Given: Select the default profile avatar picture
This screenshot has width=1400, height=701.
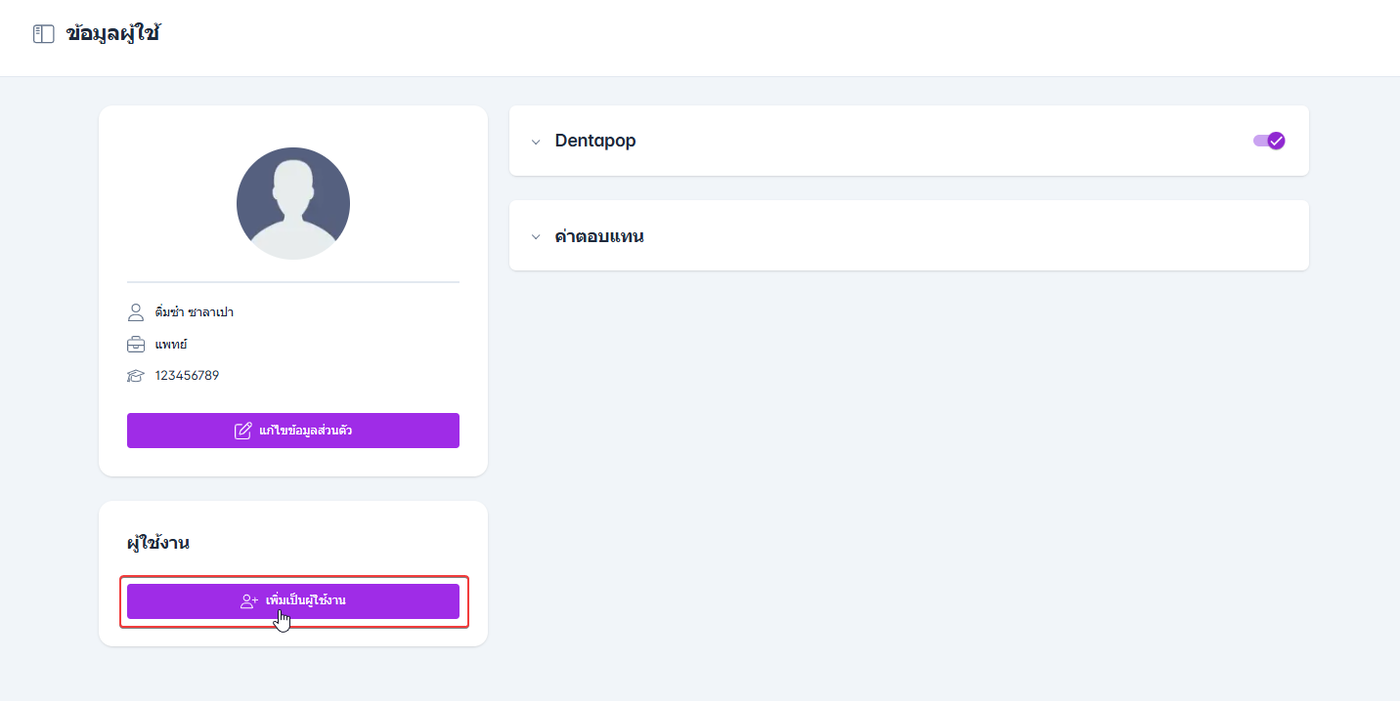Looking at the screenshot, I should click(293, 204).
